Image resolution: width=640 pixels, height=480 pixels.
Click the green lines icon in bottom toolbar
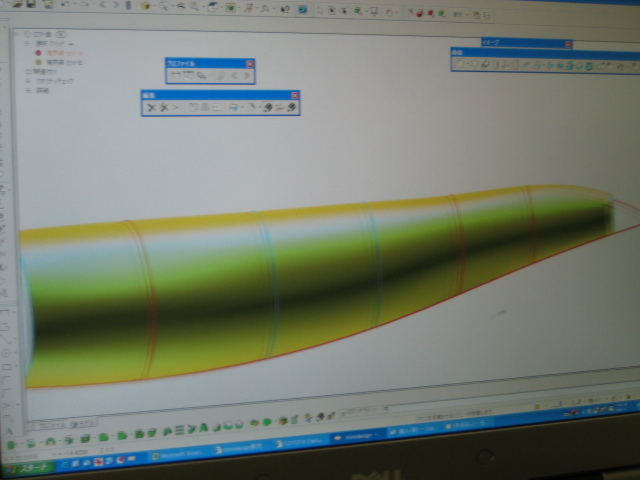pos(180,430)
